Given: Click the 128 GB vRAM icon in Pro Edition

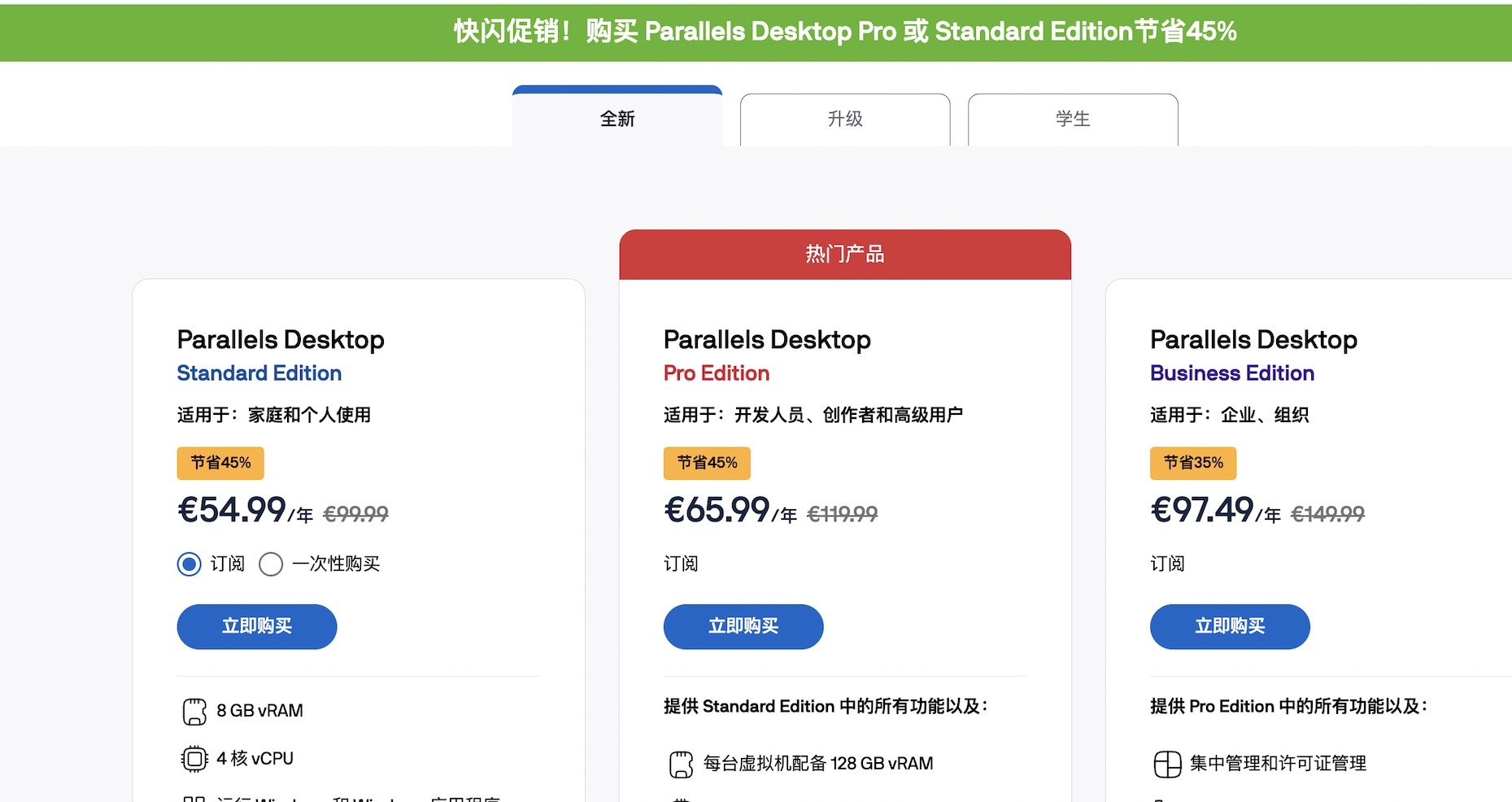Looking at the screenshot, I should [x=681, y=764].
